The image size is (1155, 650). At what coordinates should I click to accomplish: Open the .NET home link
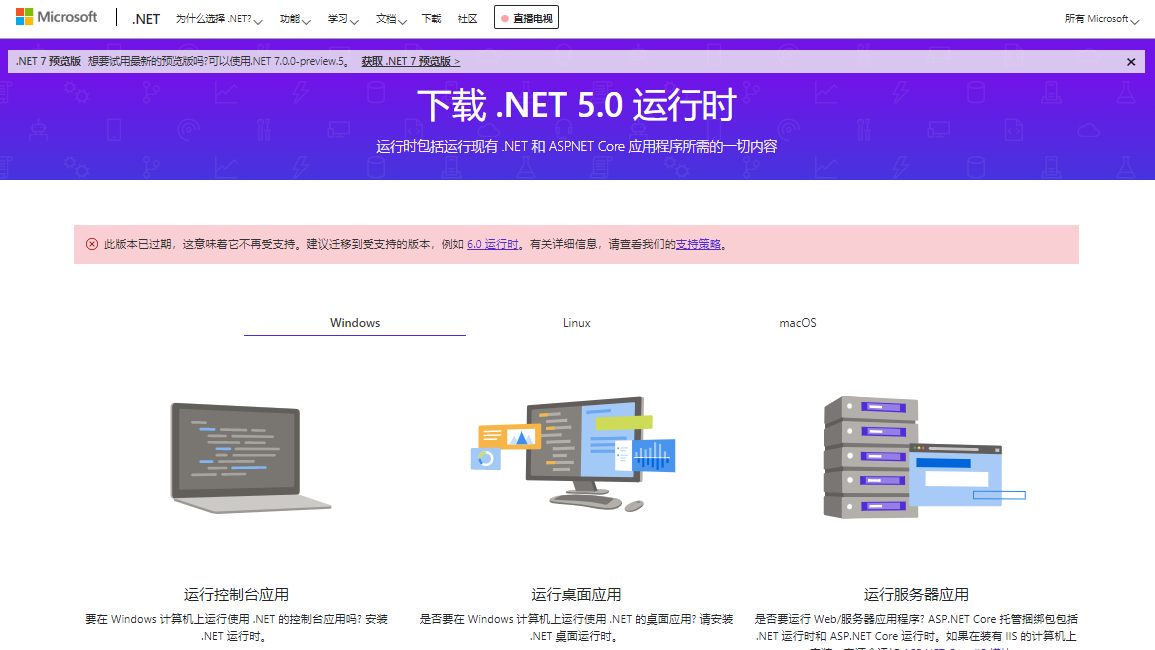146,19
